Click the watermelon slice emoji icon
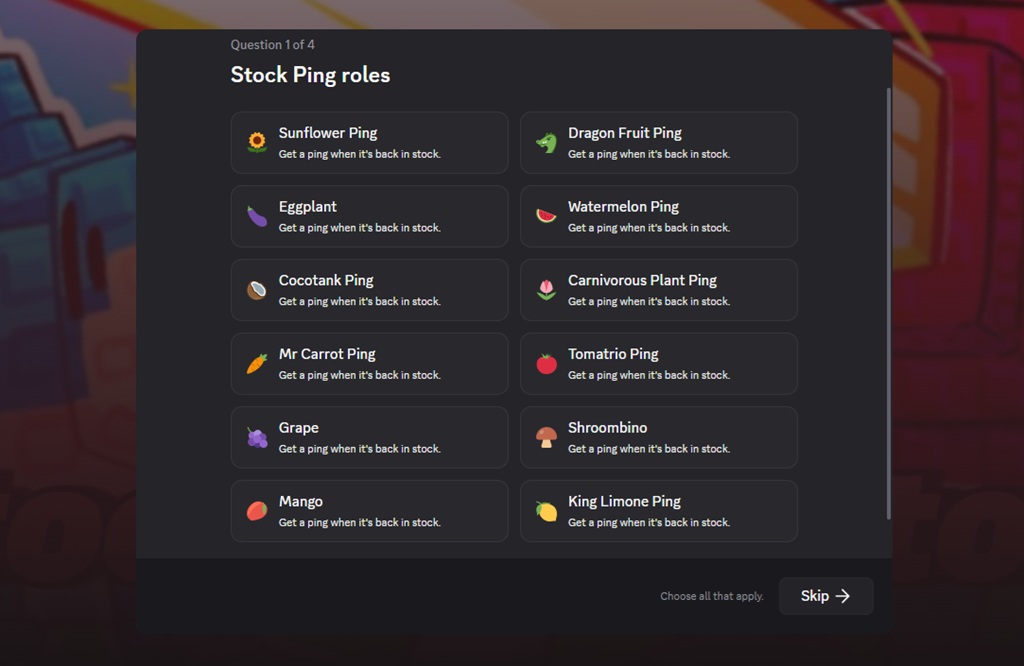1024x666 pixels. (546, 216)
